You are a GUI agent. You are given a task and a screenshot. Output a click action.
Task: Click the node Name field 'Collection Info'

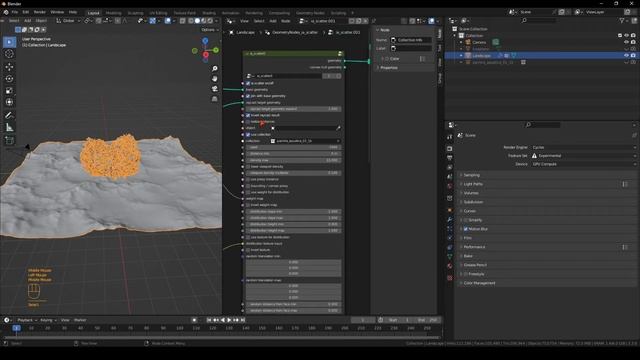(411, 40)
